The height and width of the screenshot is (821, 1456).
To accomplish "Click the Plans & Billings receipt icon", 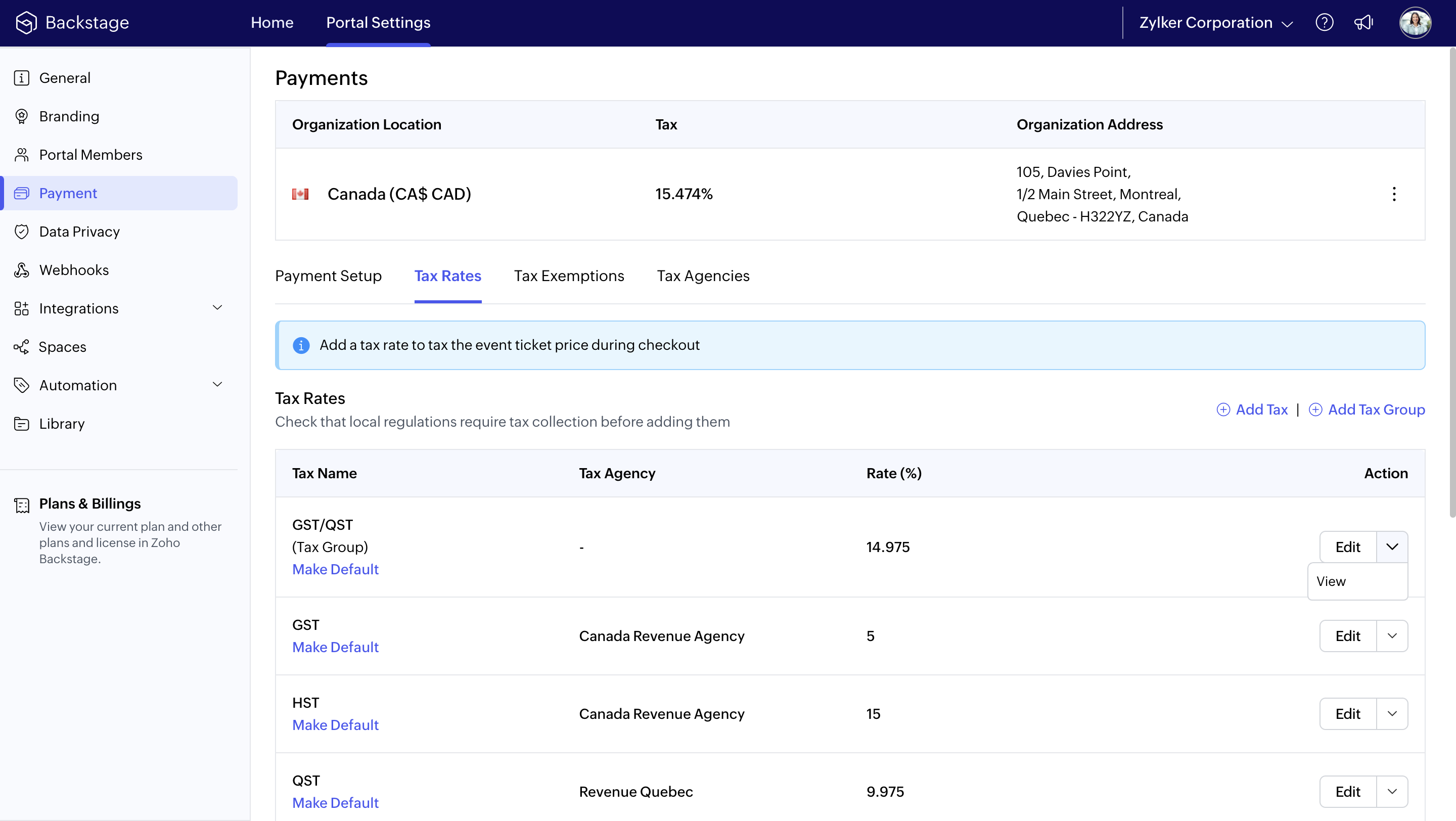I will [x=21, y=505].
